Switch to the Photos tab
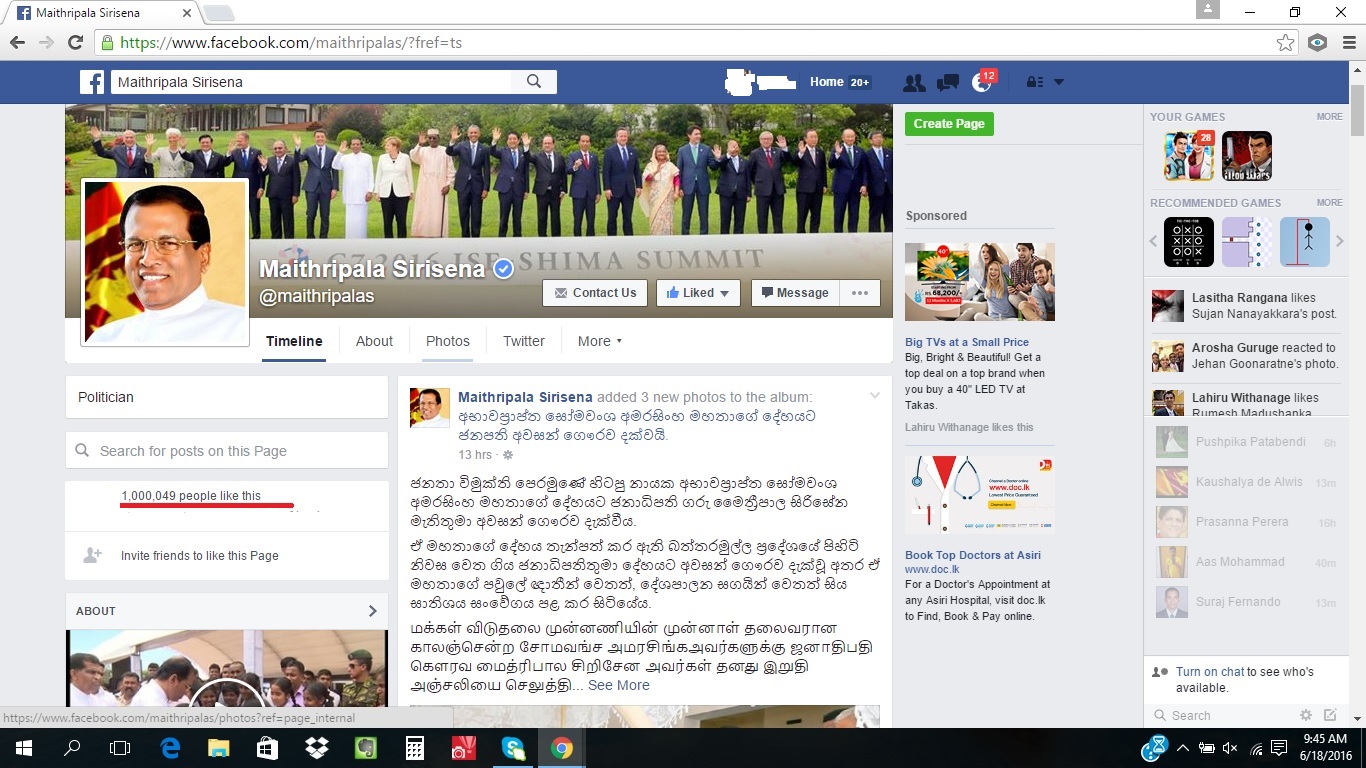The image size is (1366, 768). (447, 341)
